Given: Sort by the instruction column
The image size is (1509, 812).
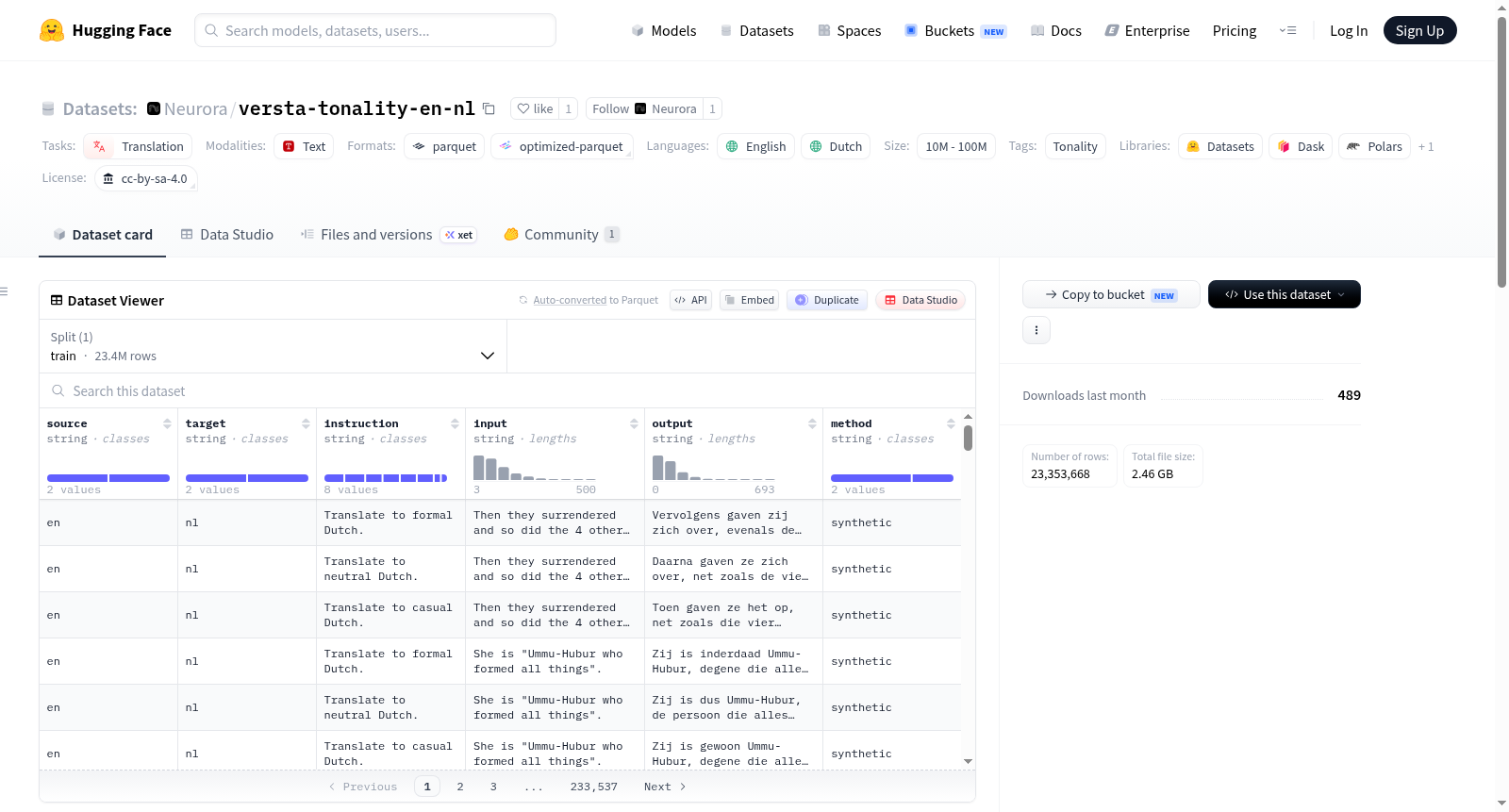Looking at the screenshot, I should [455, 423].
